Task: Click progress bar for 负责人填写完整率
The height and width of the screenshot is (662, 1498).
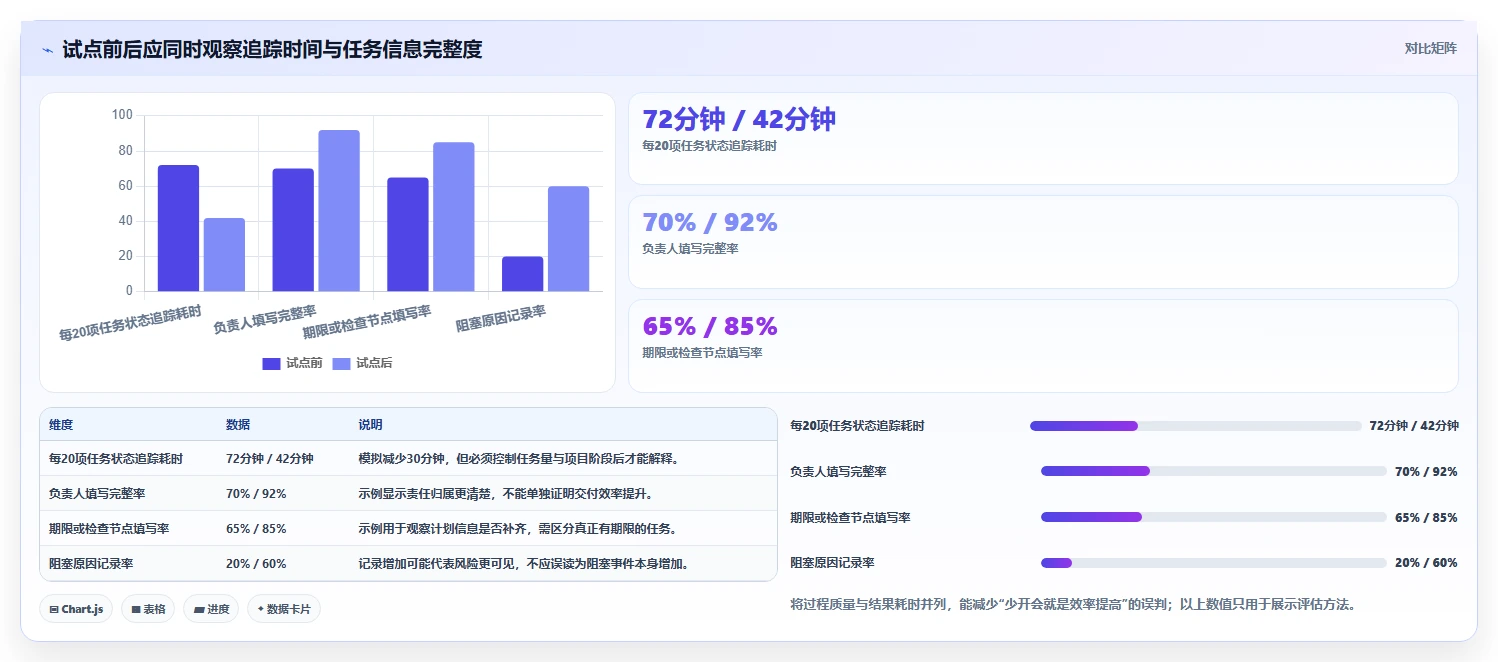Action: [1214, 471]
